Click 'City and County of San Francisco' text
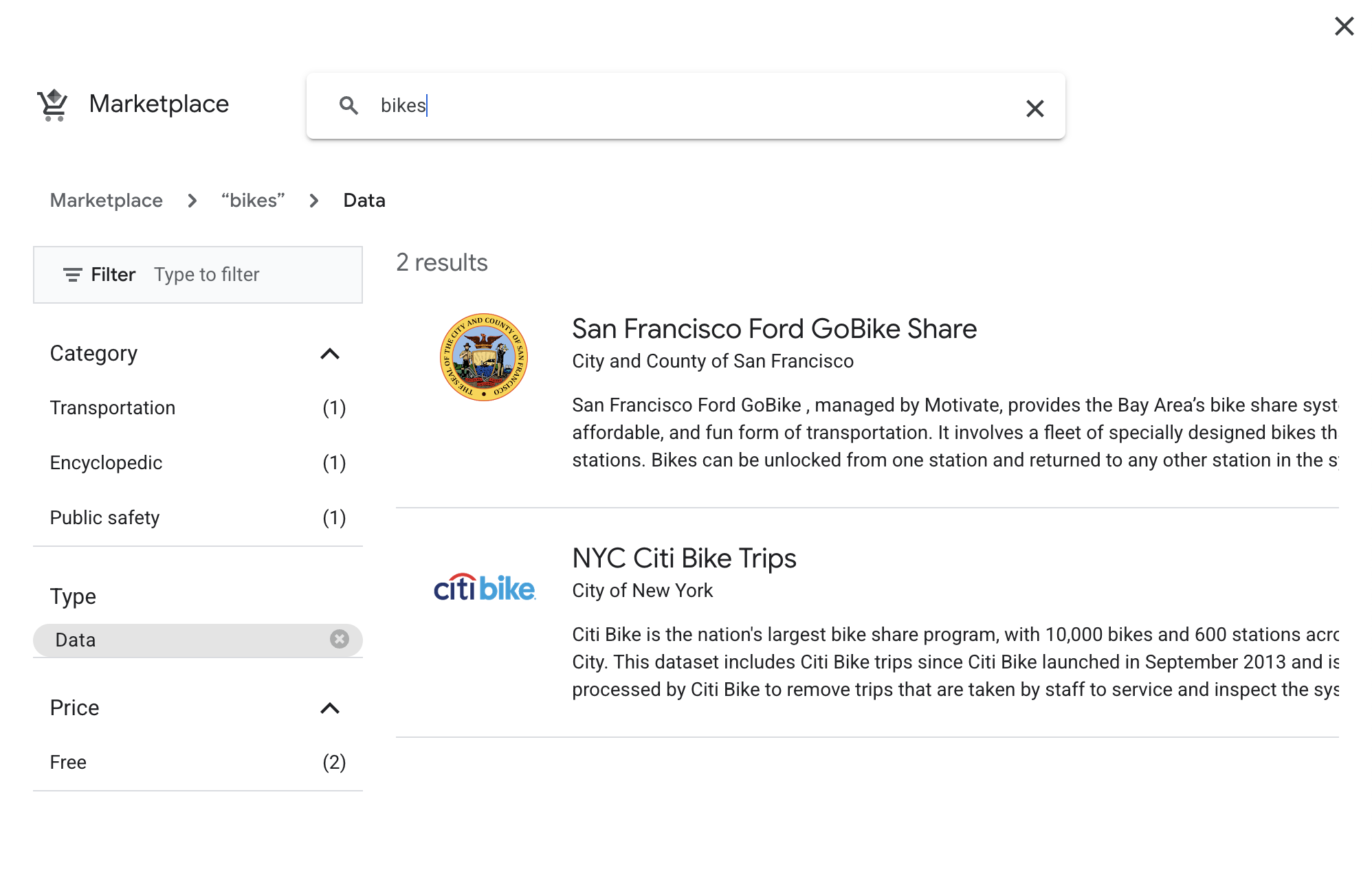This screenshot has height=889, width=1372. point(713,361)
